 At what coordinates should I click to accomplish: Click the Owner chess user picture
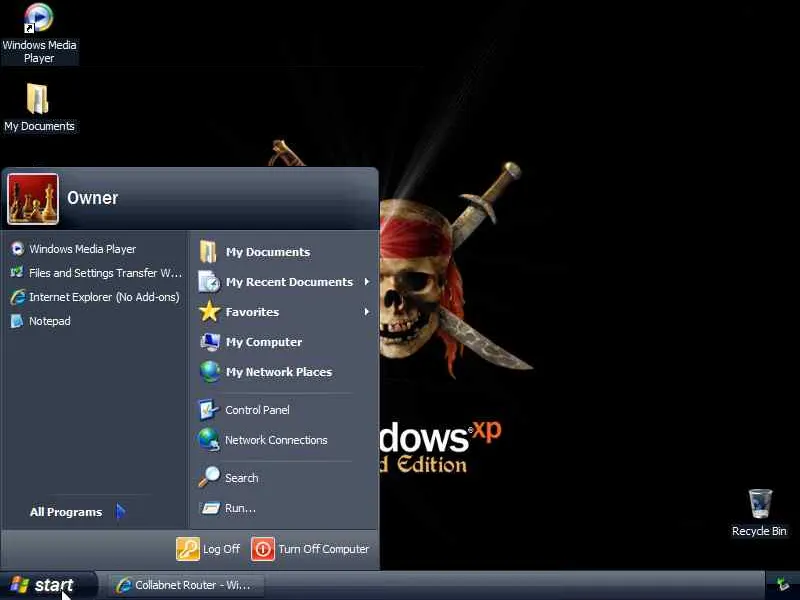(x=33, y=199)
